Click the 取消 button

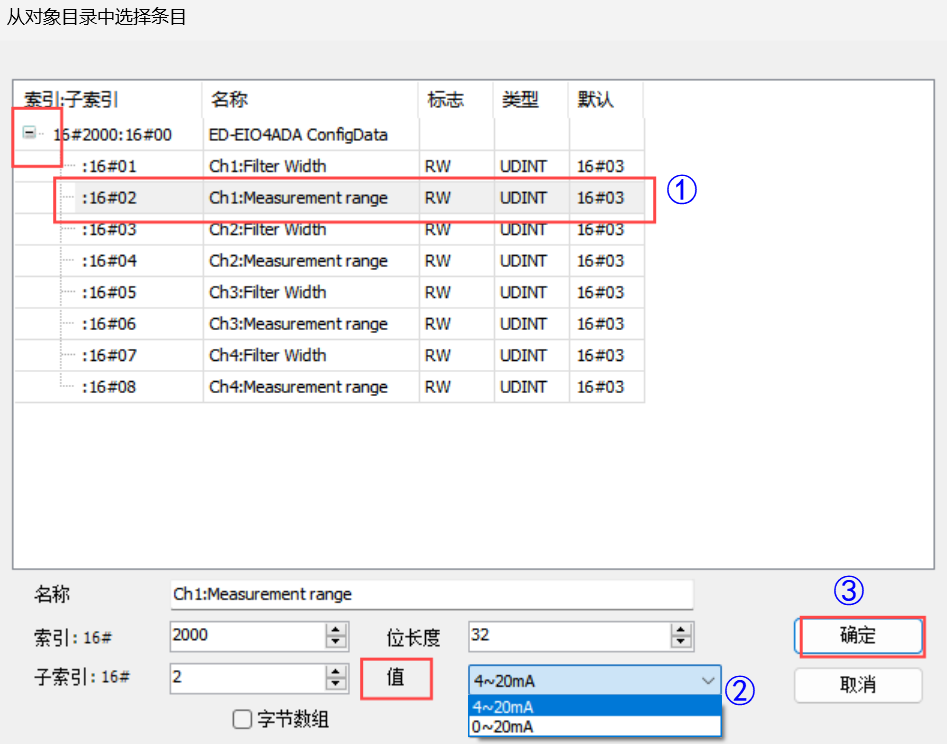point(858,685)
